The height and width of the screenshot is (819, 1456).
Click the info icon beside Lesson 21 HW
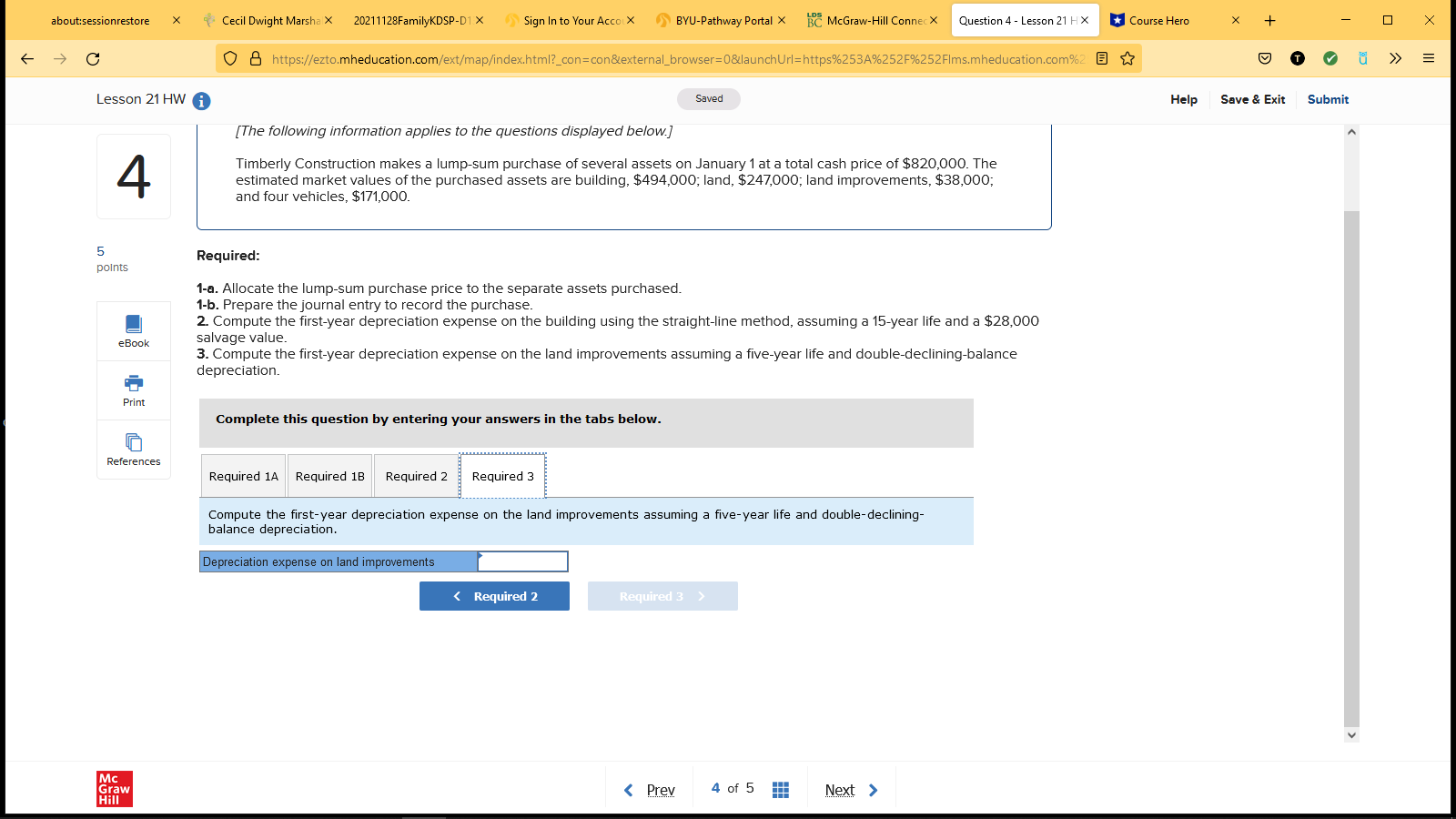[199, 101]
